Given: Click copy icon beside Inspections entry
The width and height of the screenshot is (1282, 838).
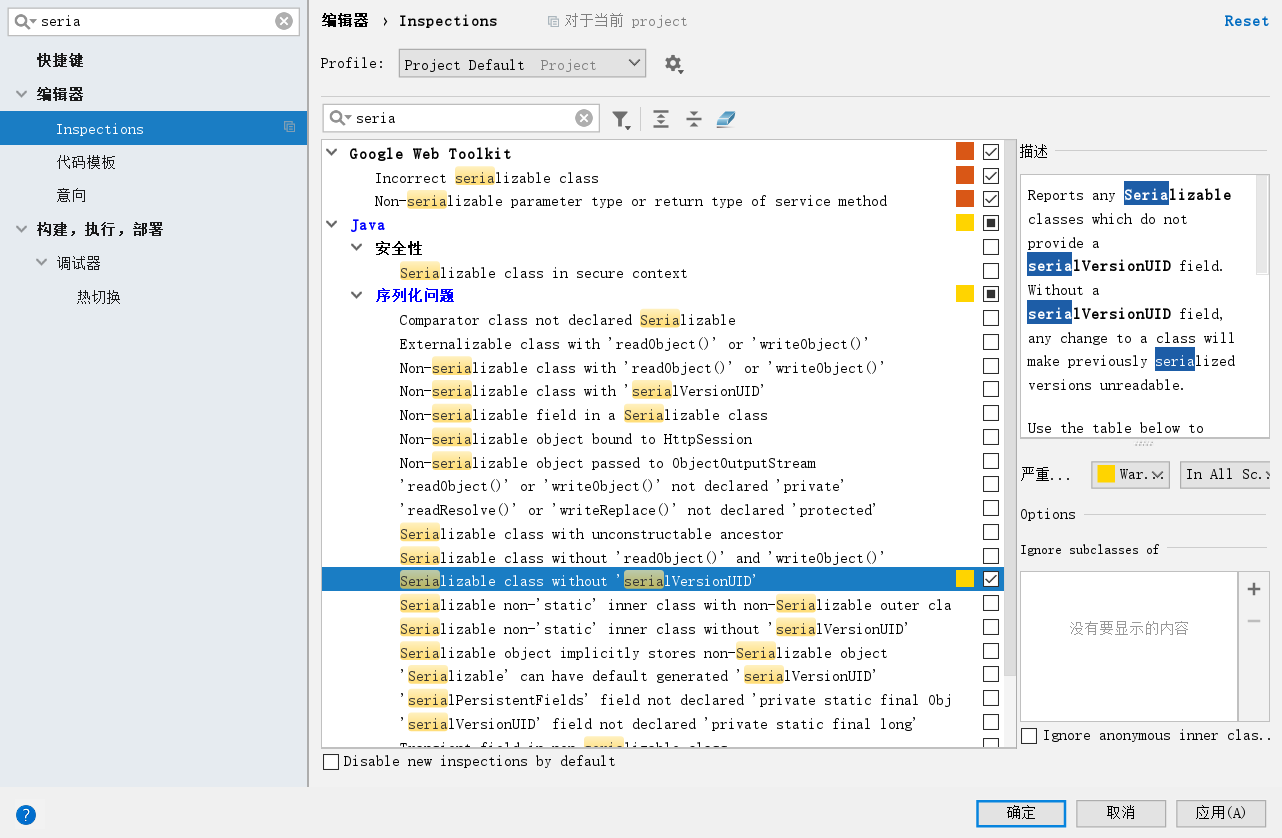Looking at the screenshot, I should point(290,127).
